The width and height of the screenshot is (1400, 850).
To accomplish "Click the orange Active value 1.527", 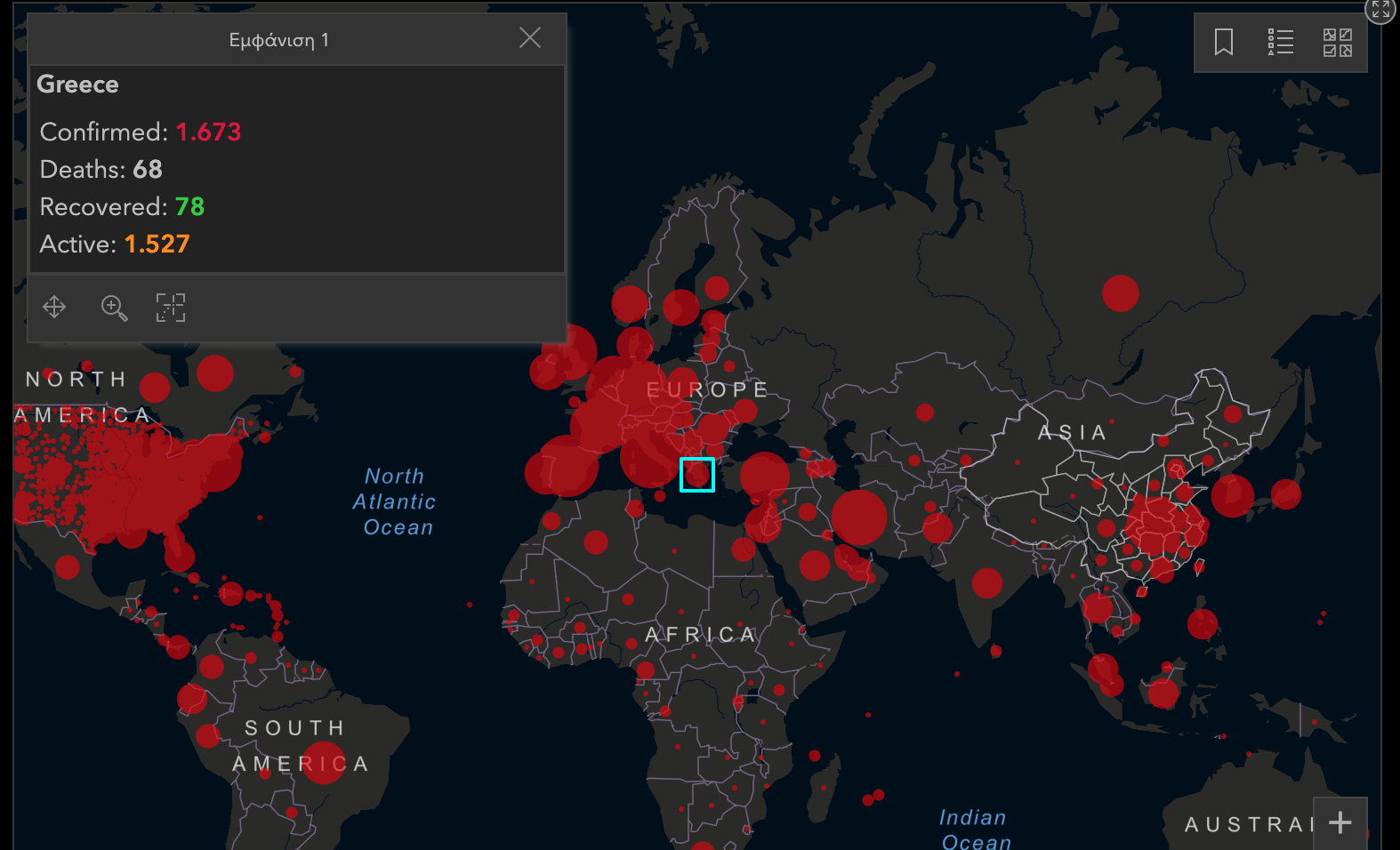I will (x=157, y=245).
